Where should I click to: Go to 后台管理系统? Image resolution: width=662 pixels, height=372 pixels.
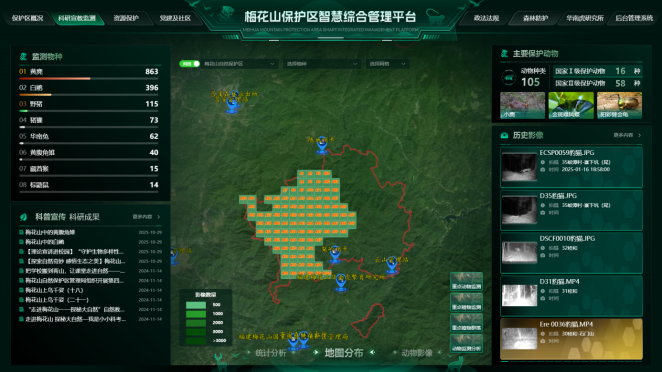(x=634, y=18)
